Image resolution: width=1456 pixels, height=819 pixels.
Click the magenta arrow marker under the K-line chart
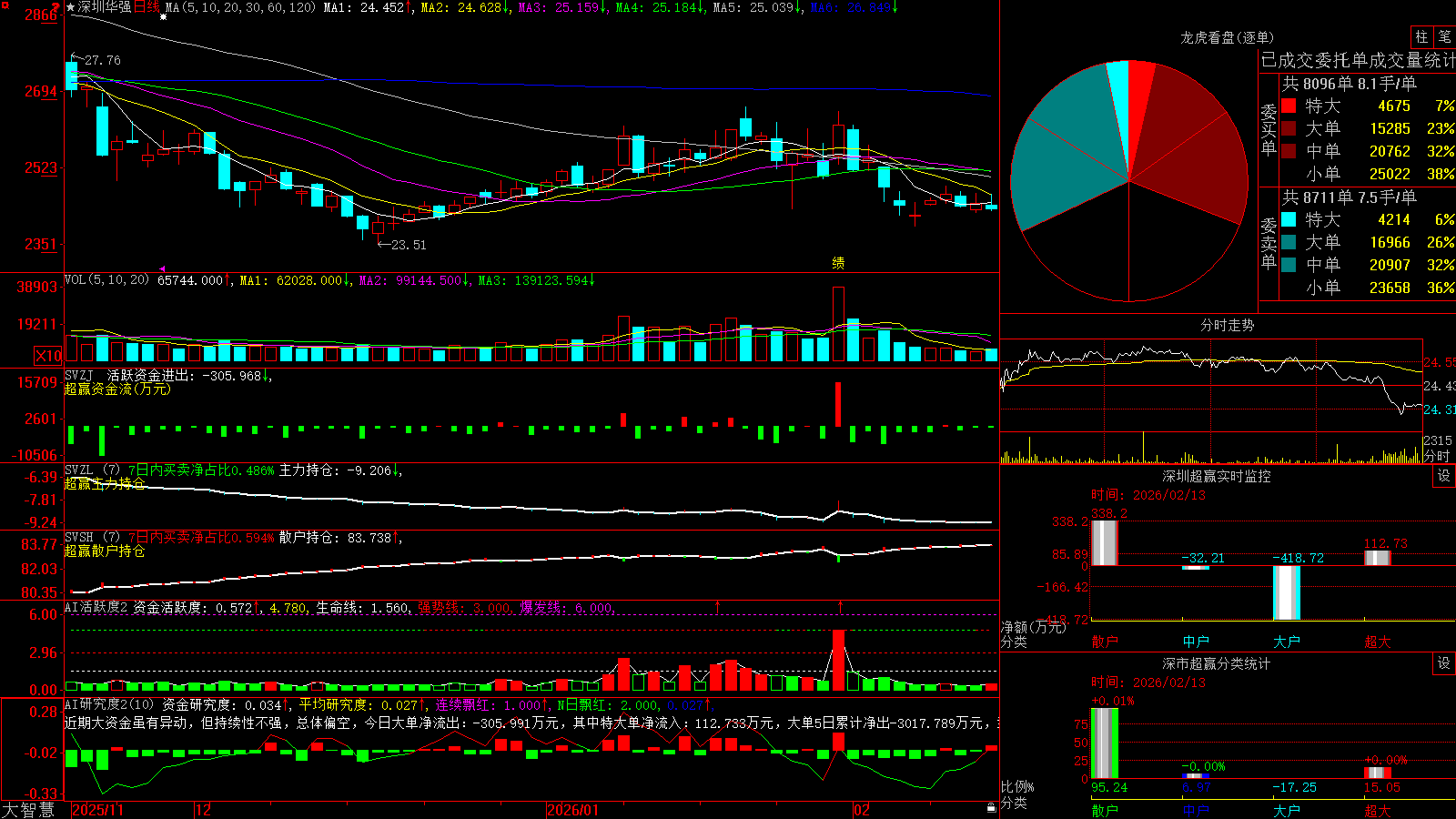click(x=163, y=268)
